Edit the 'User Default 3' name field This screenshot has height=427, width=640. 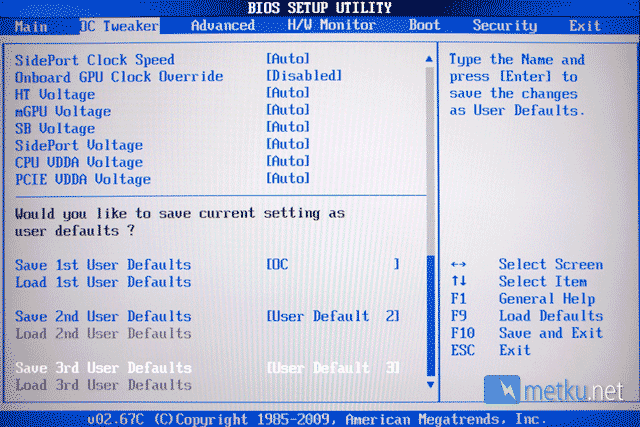pos(333,368)
